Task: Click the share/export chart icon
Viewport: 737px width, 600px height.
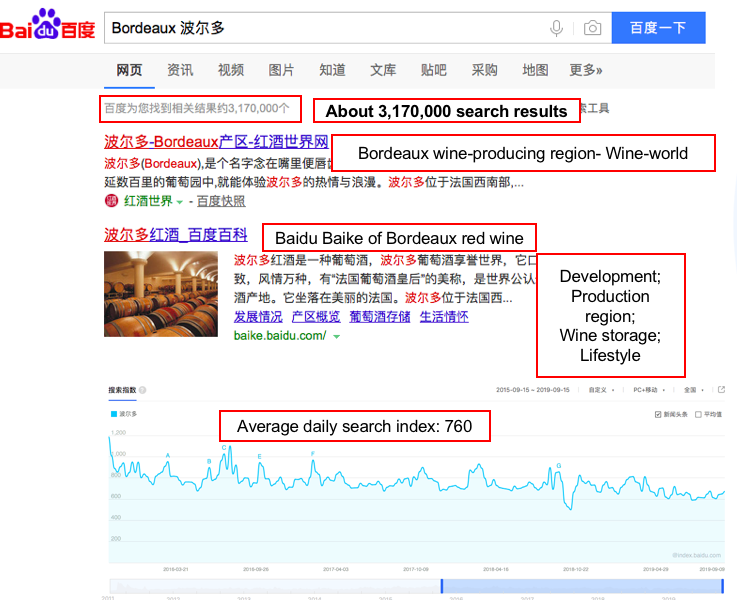Action: click(721, 390)
